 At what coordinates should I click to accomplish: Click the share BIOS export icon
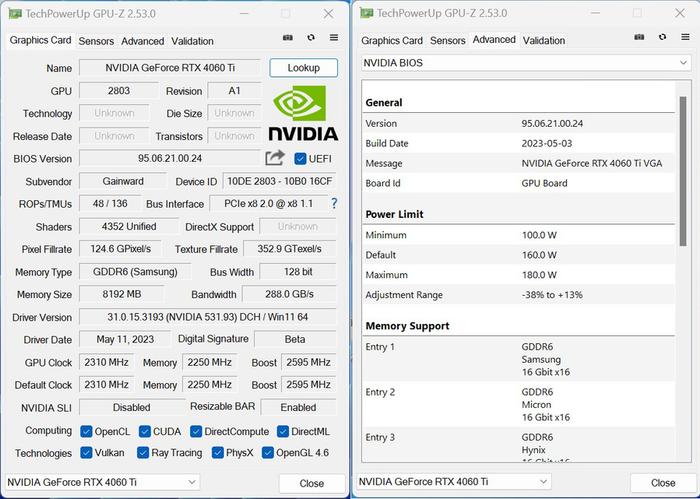(275, 158)
